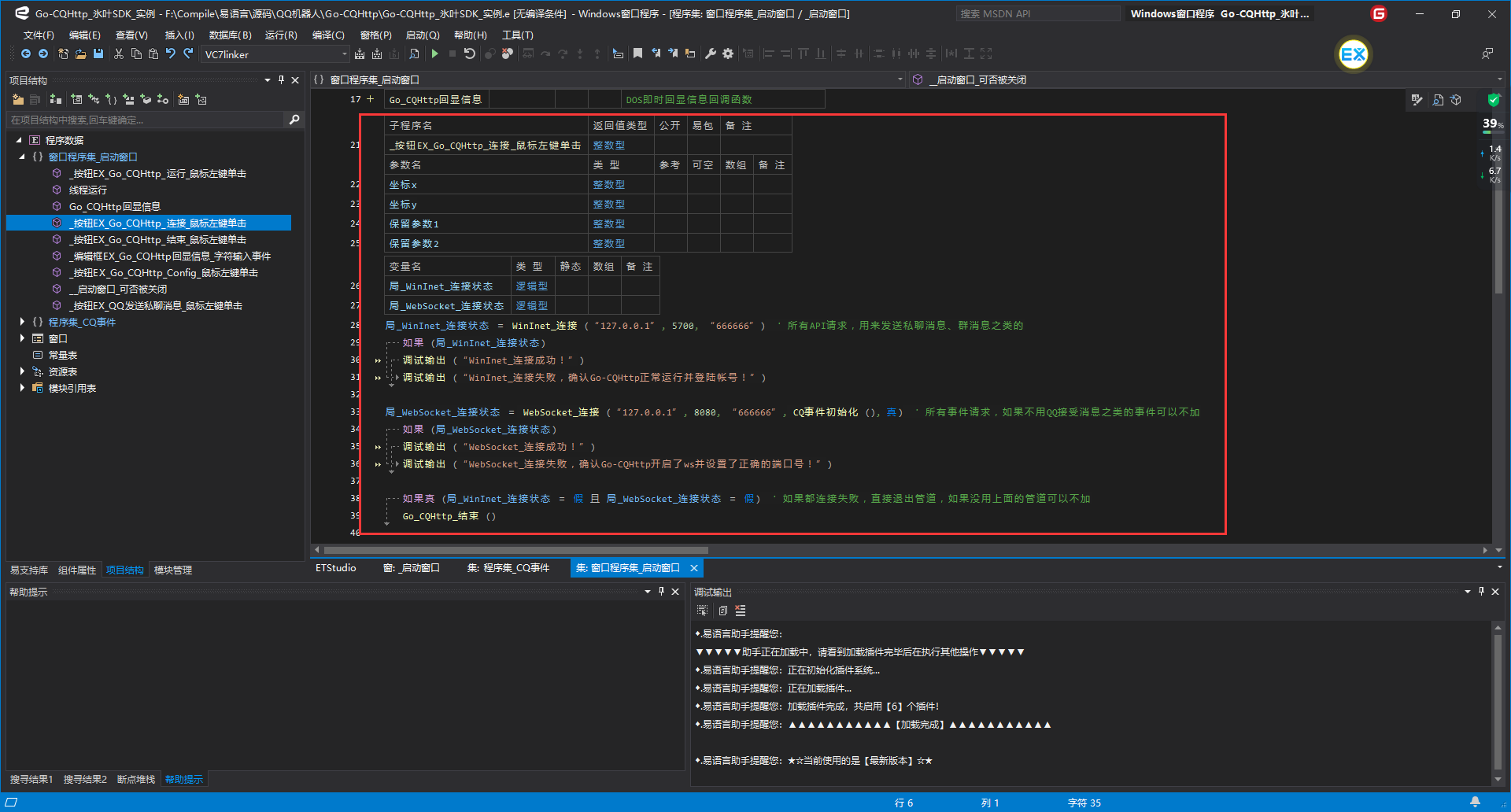Image resolution: width=1511 pixels, height=812 pixels.
Task: Click the floating EX assistant icon
Action: coord(1354,54)
